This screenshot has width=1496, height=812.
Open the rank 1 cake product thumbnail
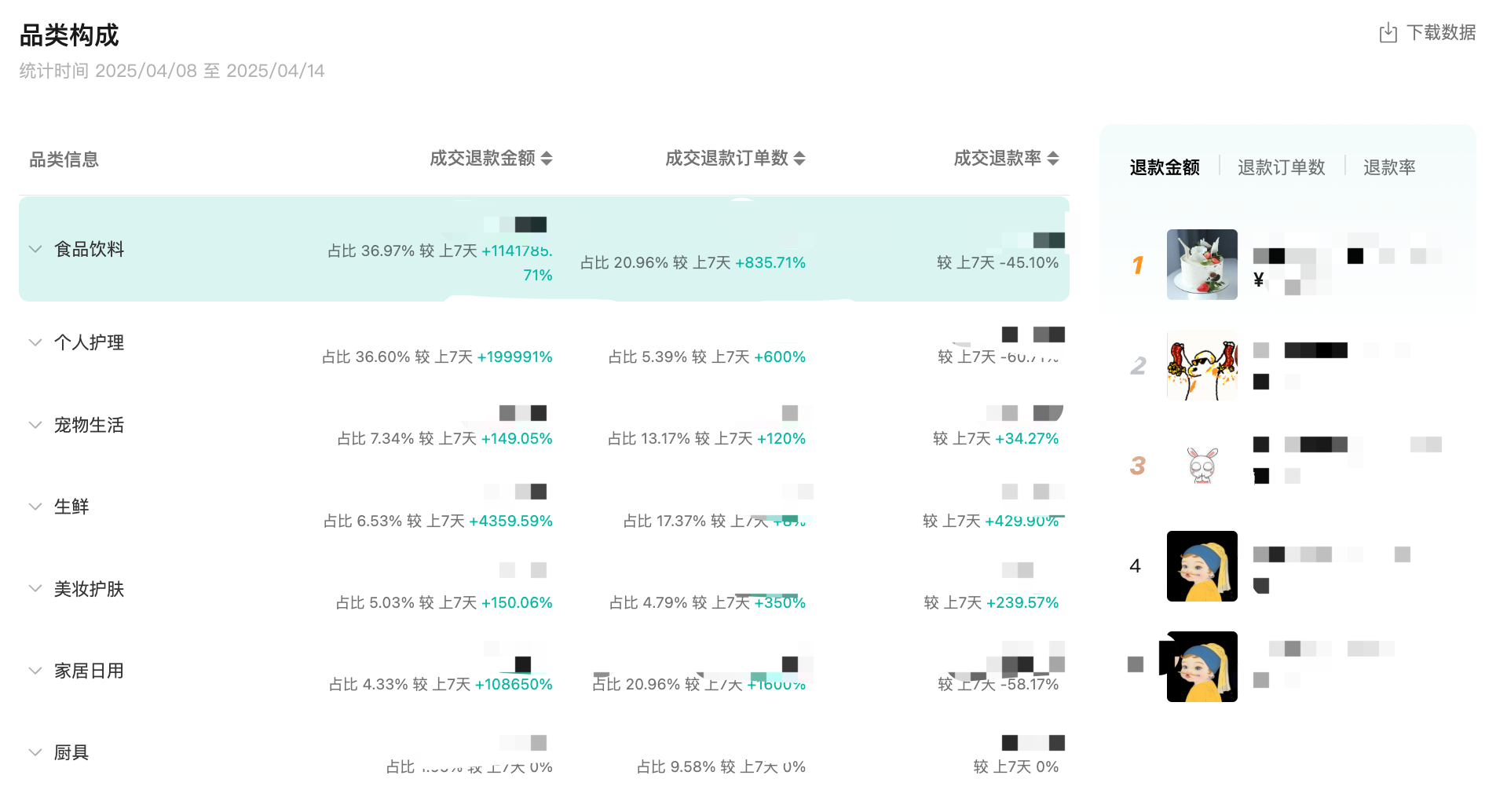[1202, 265]
